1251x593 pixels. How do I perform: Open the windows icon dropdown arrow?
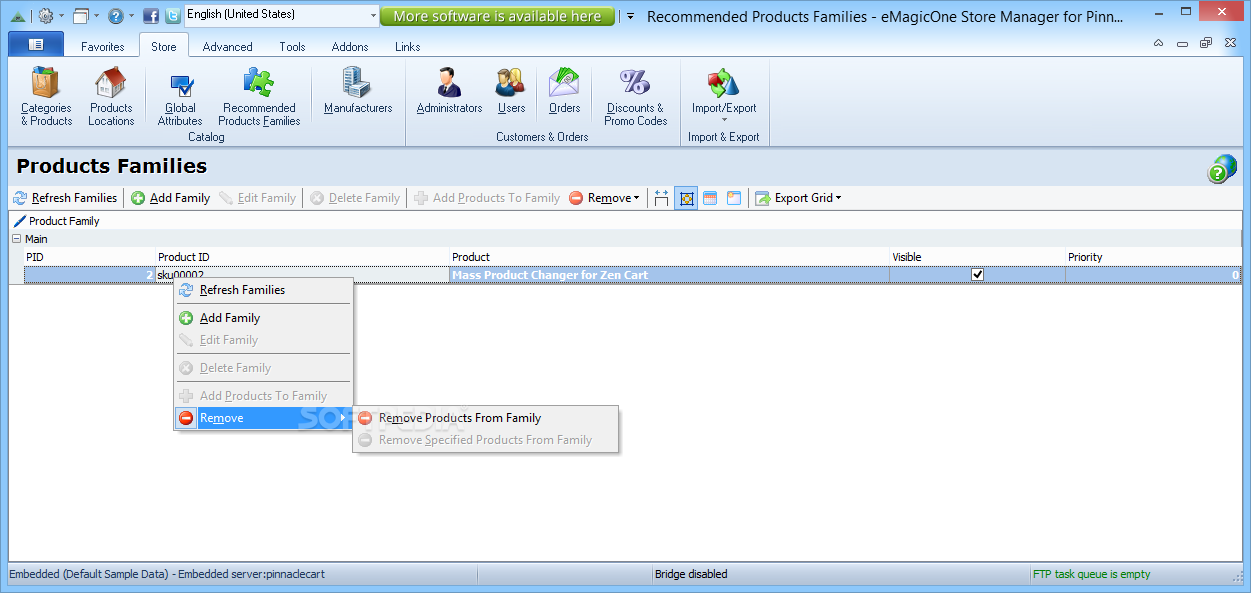tap(97, 16)
